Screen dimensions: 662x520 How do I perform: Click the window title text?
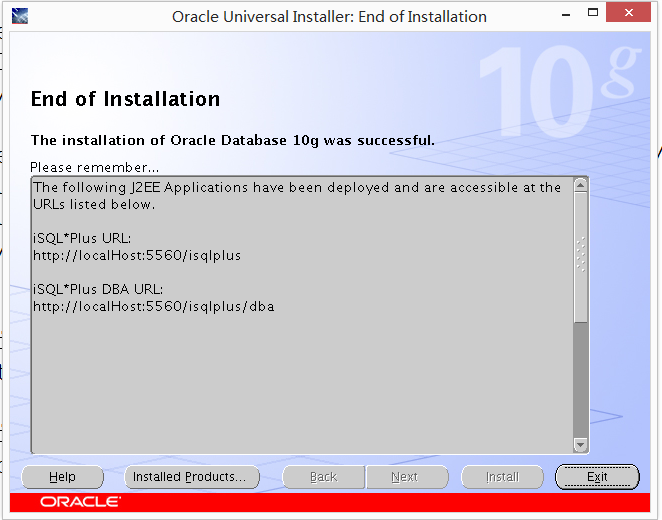pos(329,17)
